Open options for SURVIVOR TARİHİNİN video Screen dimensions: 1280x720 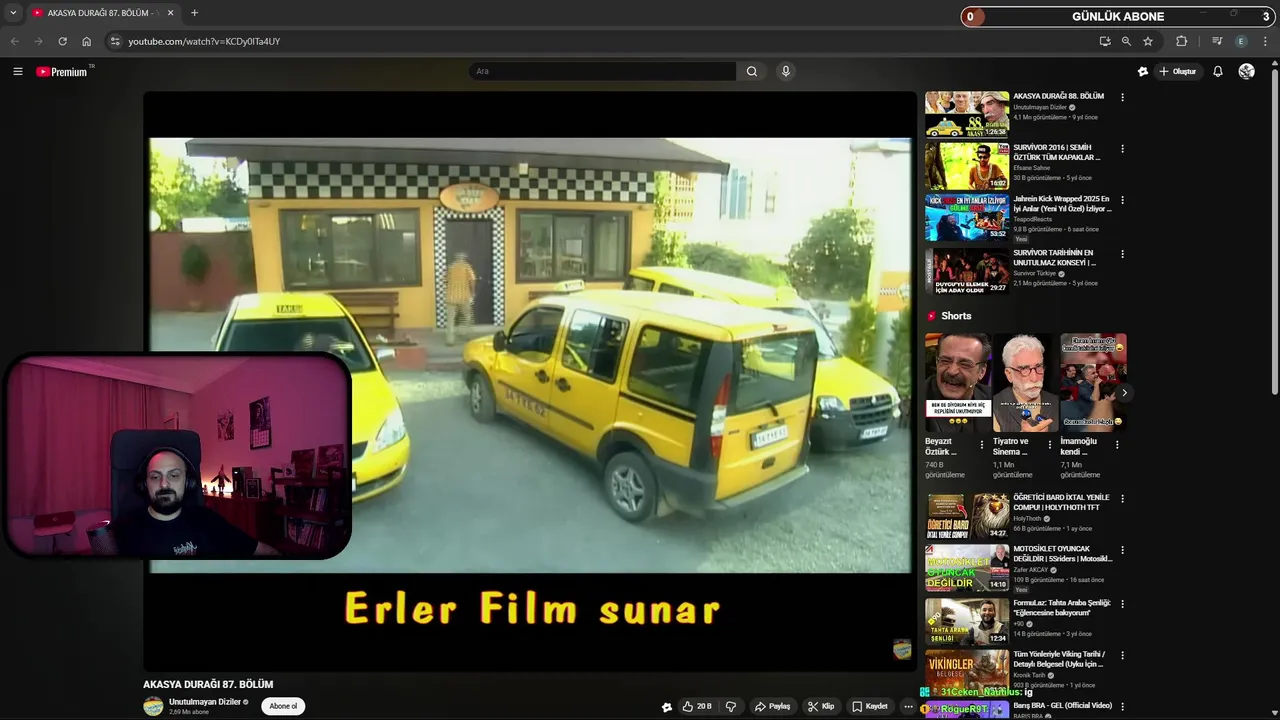[1122, 254]
